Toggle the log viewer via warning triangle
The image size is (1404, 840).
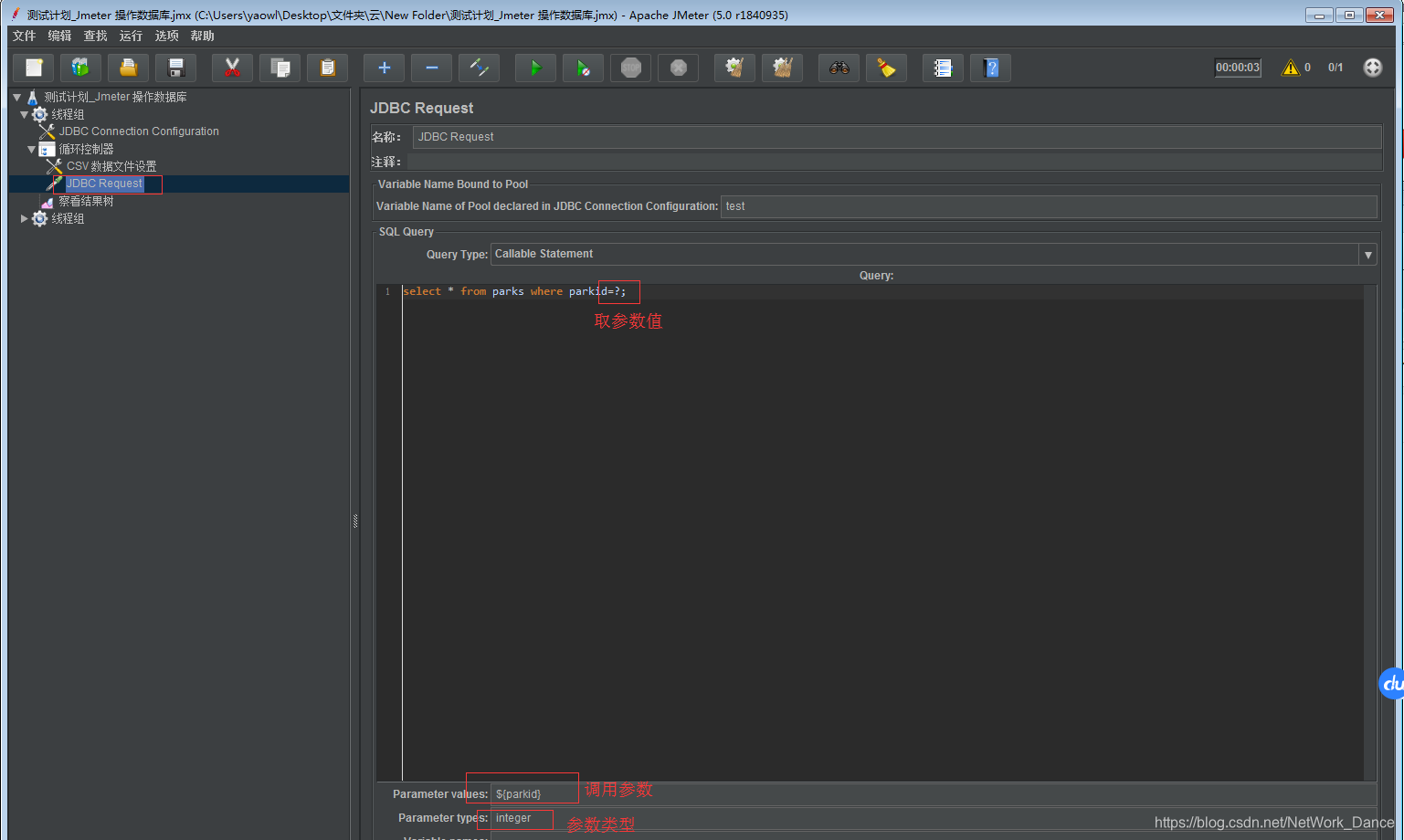coord(1291,68)
